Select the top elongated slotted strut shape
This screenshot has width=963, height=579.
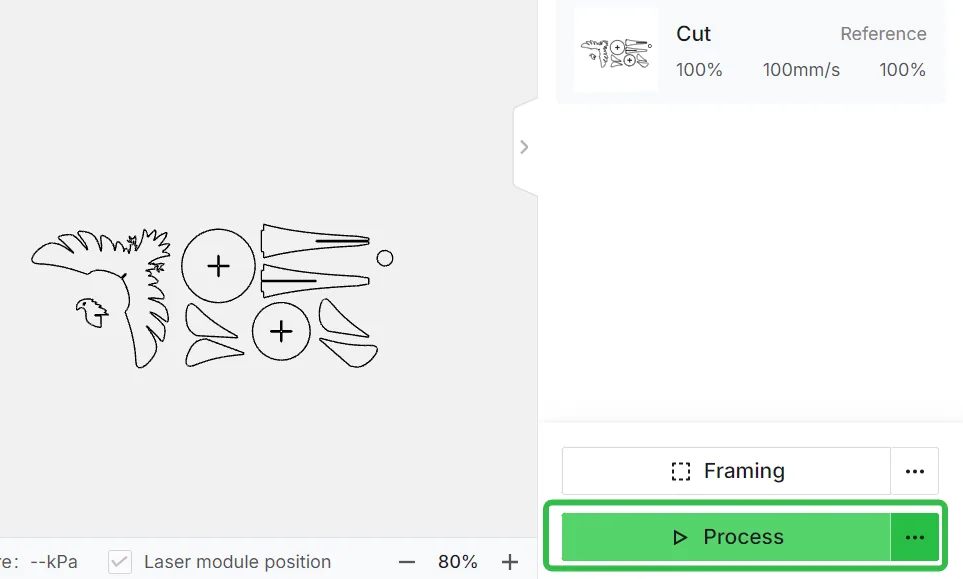click(314, 240)
